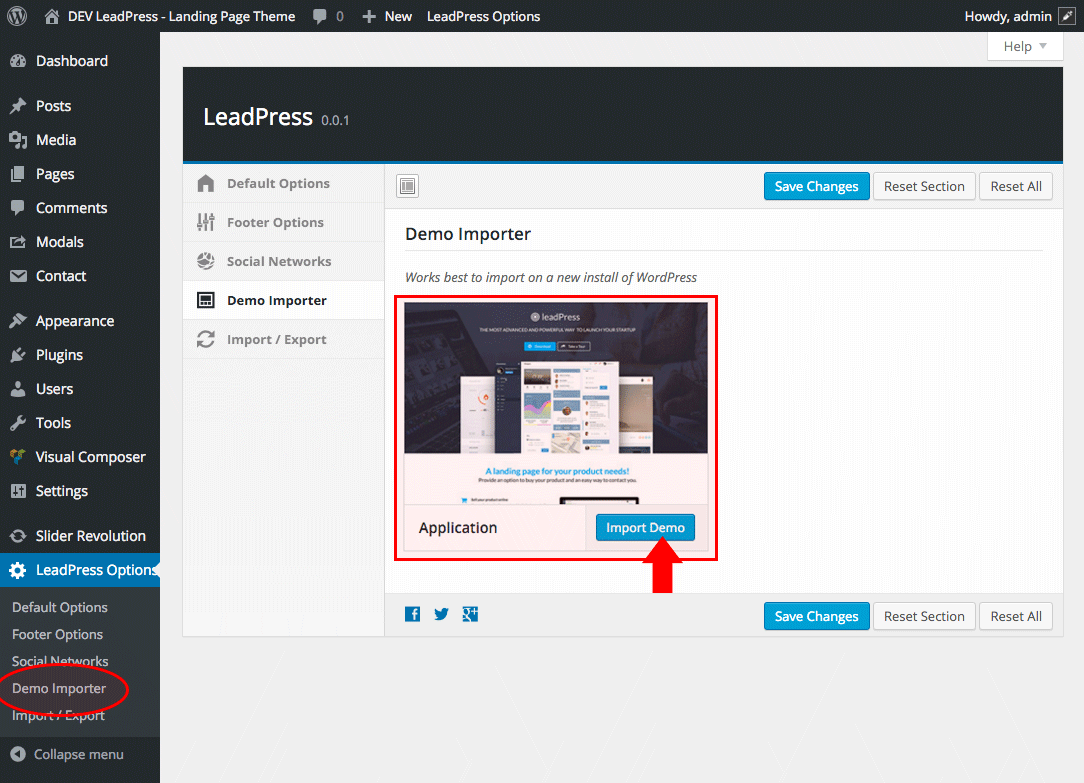
Task: Click the Import Demo button
Action: pos(645,527)
